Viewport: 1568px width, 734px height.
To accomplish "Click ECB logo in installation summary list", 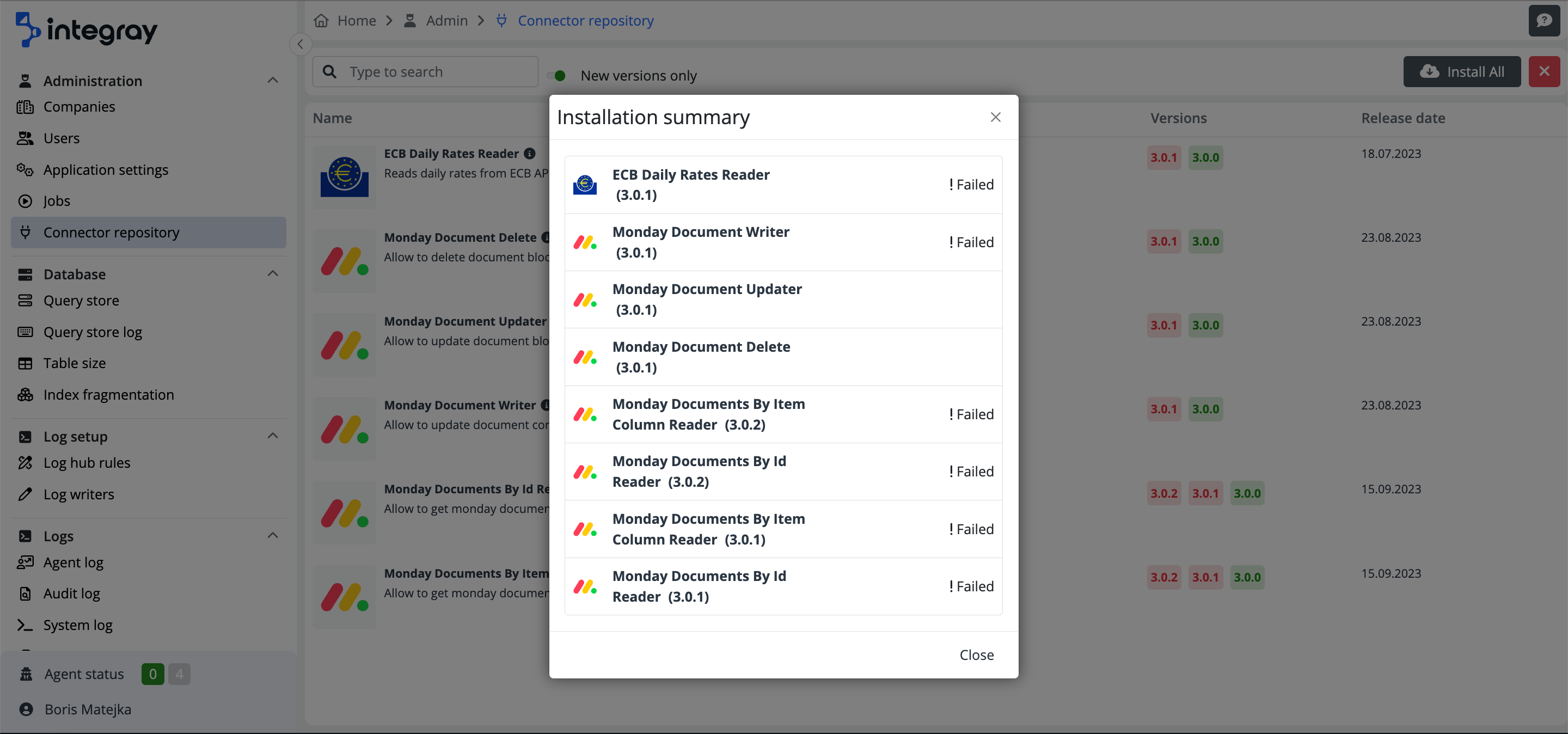I will pyautogui.click(x=584, y=185).
